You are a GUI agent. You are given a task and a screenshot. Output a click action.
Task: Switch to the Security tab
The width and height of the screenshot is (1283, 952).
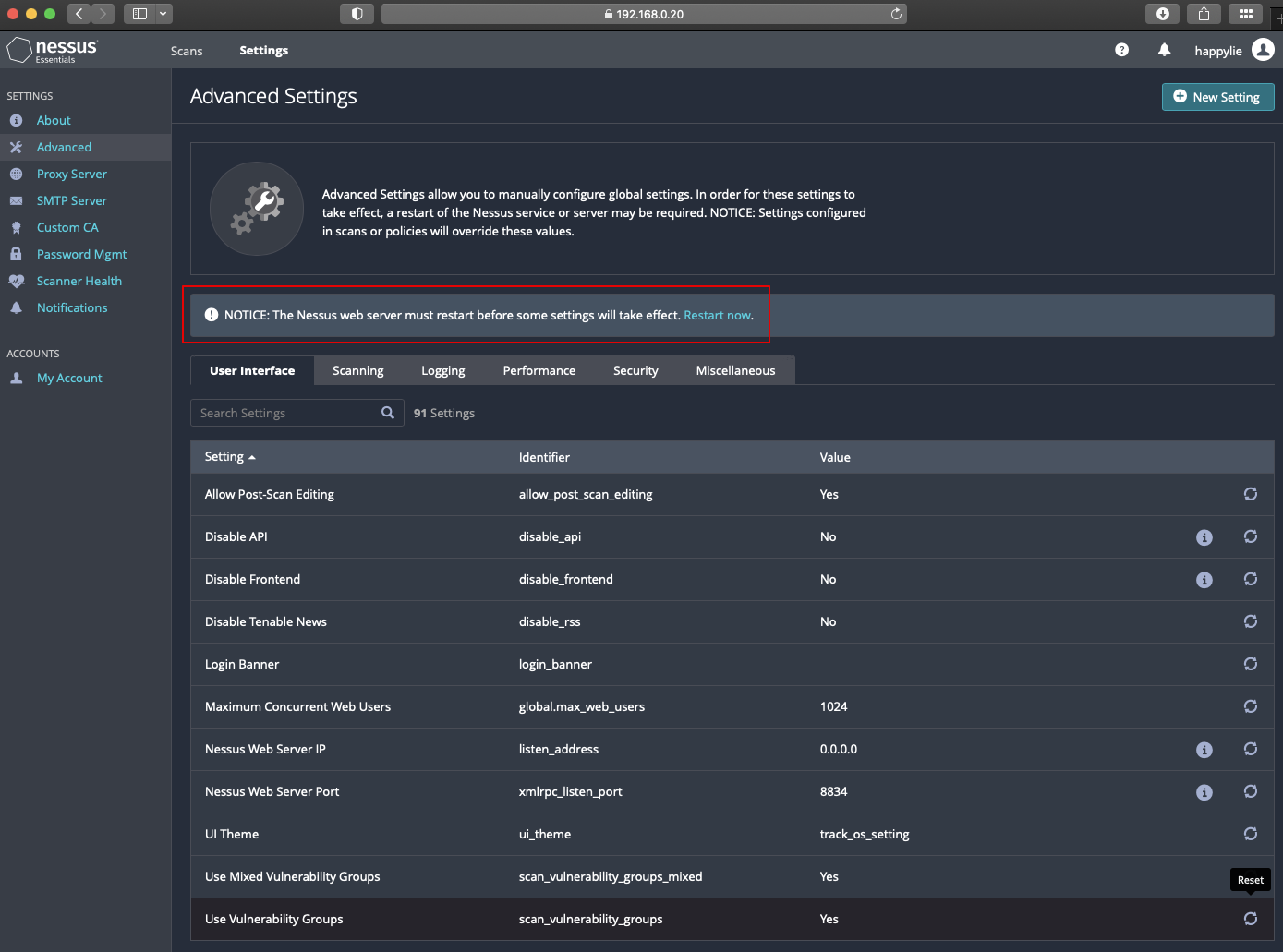(x=635, y=370)
